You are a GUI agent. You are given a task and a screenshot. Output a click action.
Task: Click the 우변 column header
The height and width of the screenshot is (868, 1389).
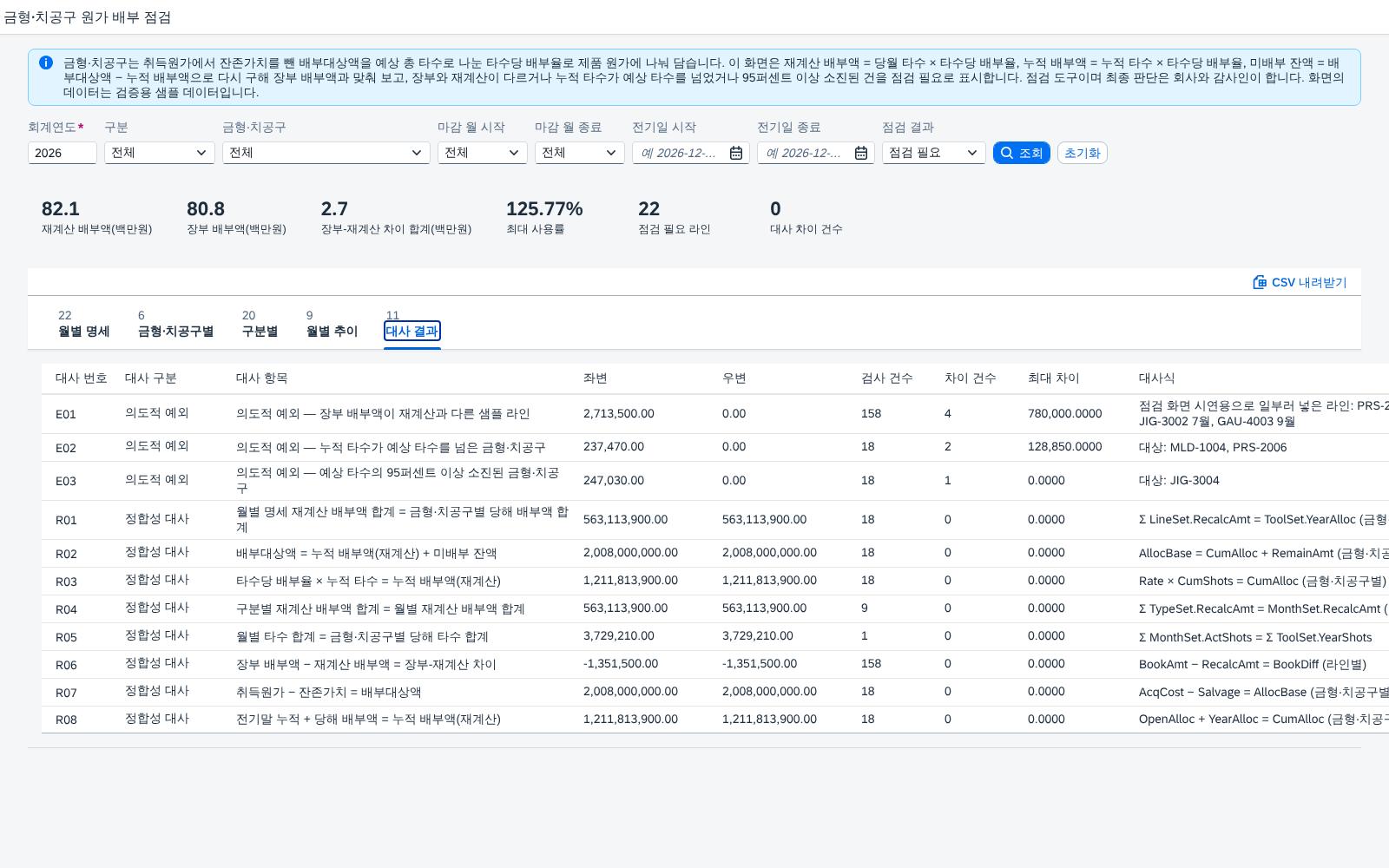pyautogui.click(x=734, y=378)
